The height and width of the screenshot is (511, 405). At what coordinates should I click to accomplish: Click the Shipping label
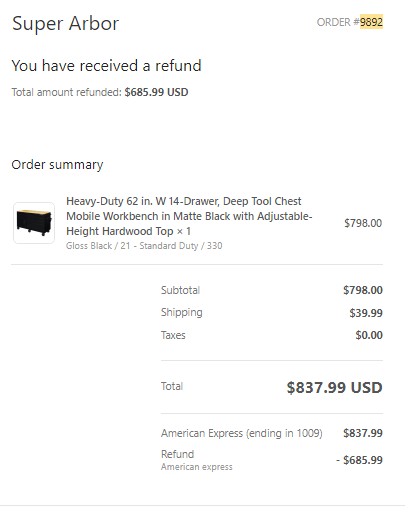(182, 312)
